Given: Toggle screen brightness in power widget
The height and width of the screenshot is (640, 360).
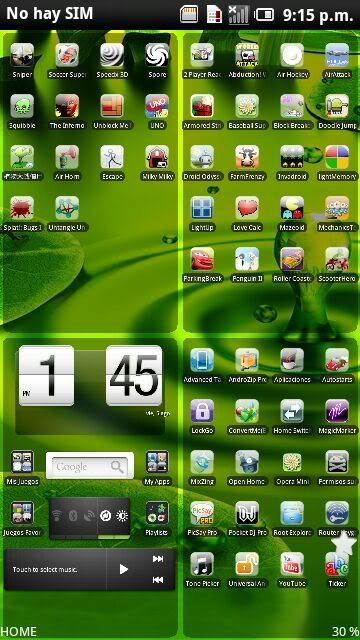Looking at the screenshot, I should click(x=122, y=516).
